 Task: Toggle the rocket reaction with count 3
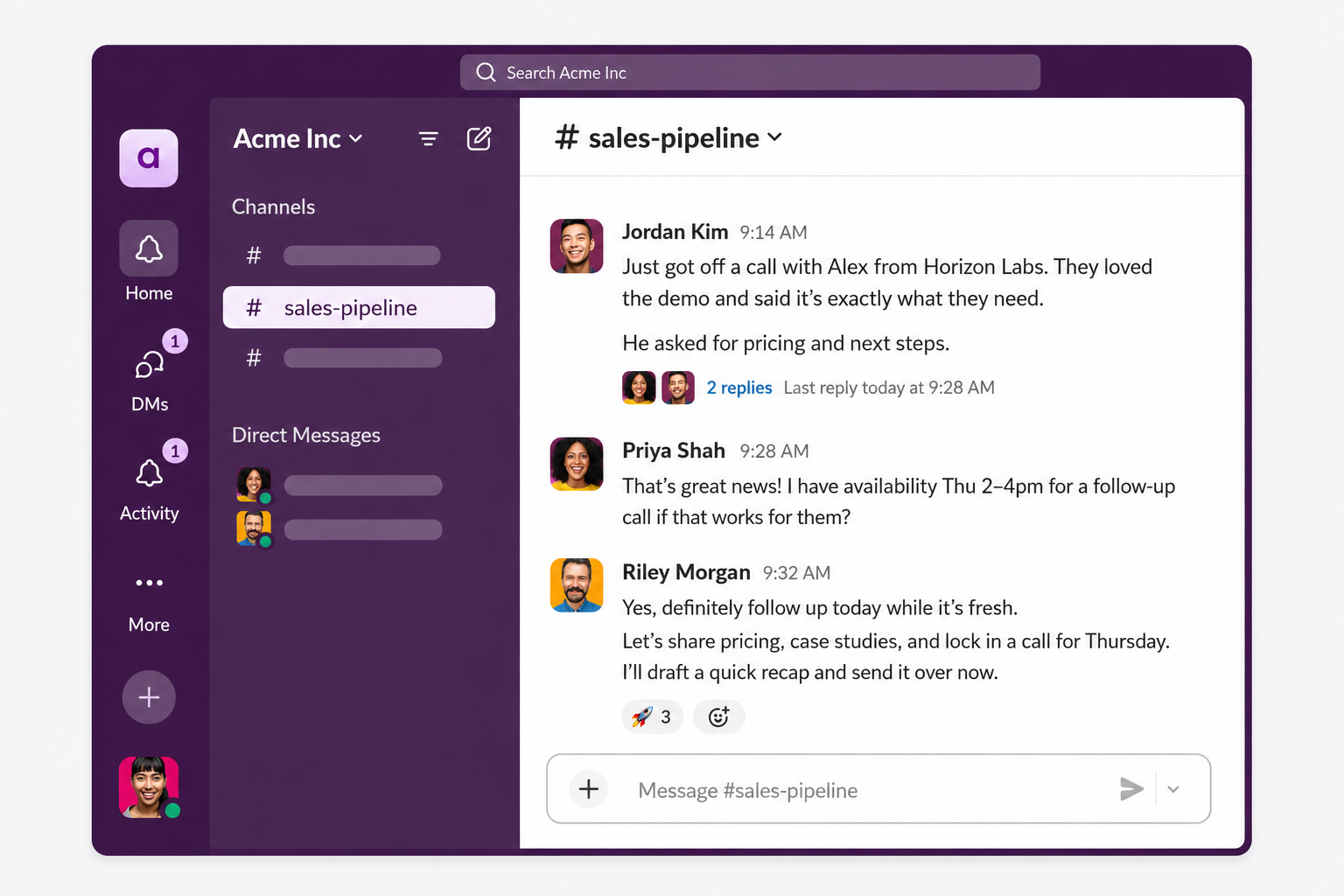(x=652, y=717)
